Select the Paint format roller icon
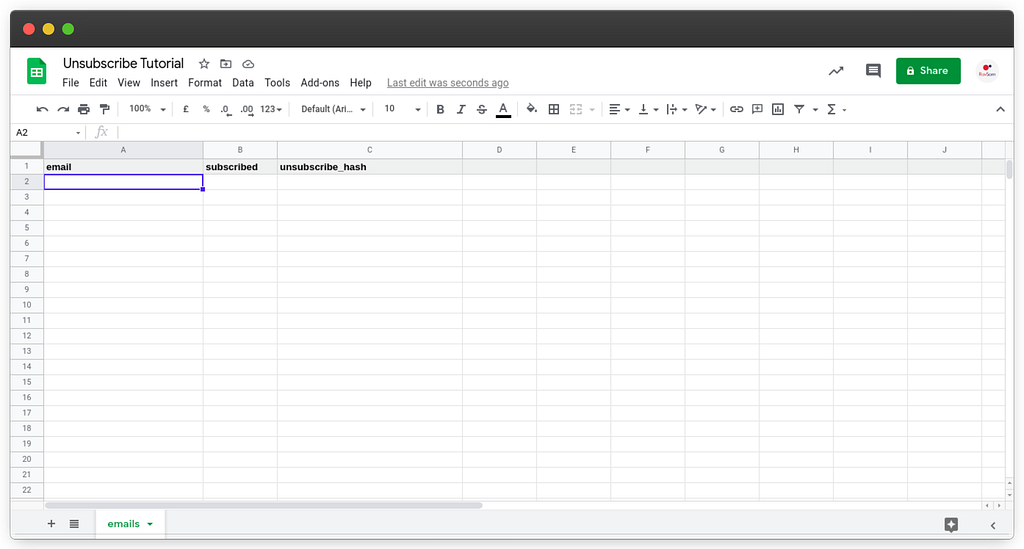The height and width of the screenshot is (549, 1024). (104, 109)
